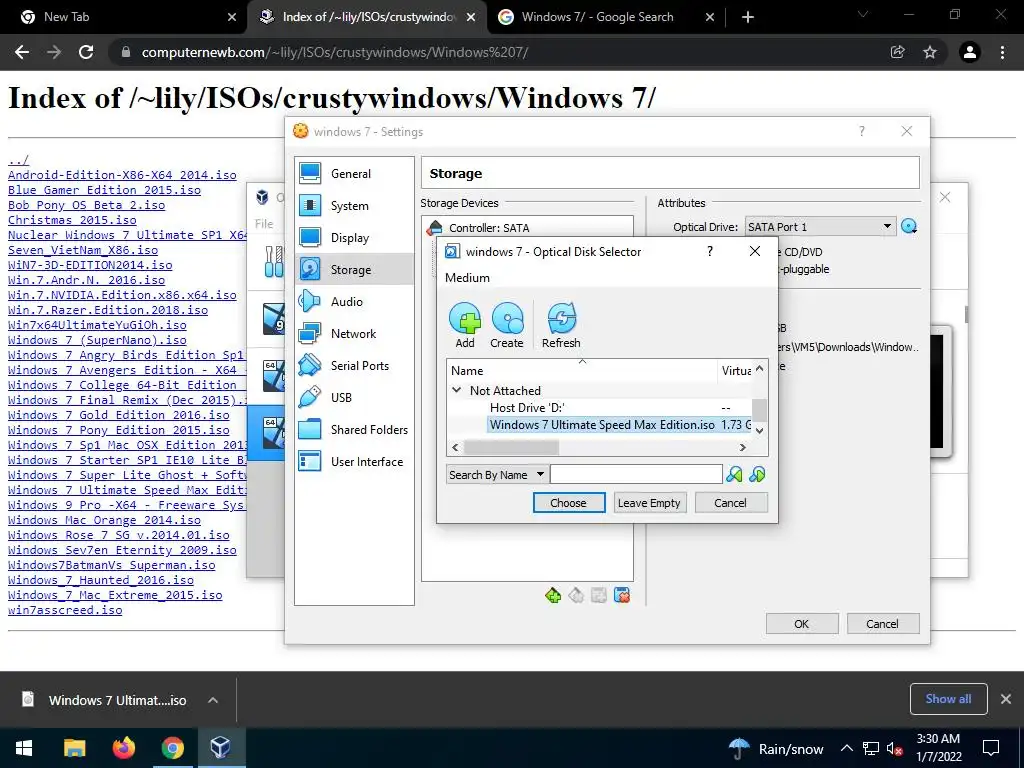
Task: Open Chrome profile avatar menu
Action: [970, 52]
